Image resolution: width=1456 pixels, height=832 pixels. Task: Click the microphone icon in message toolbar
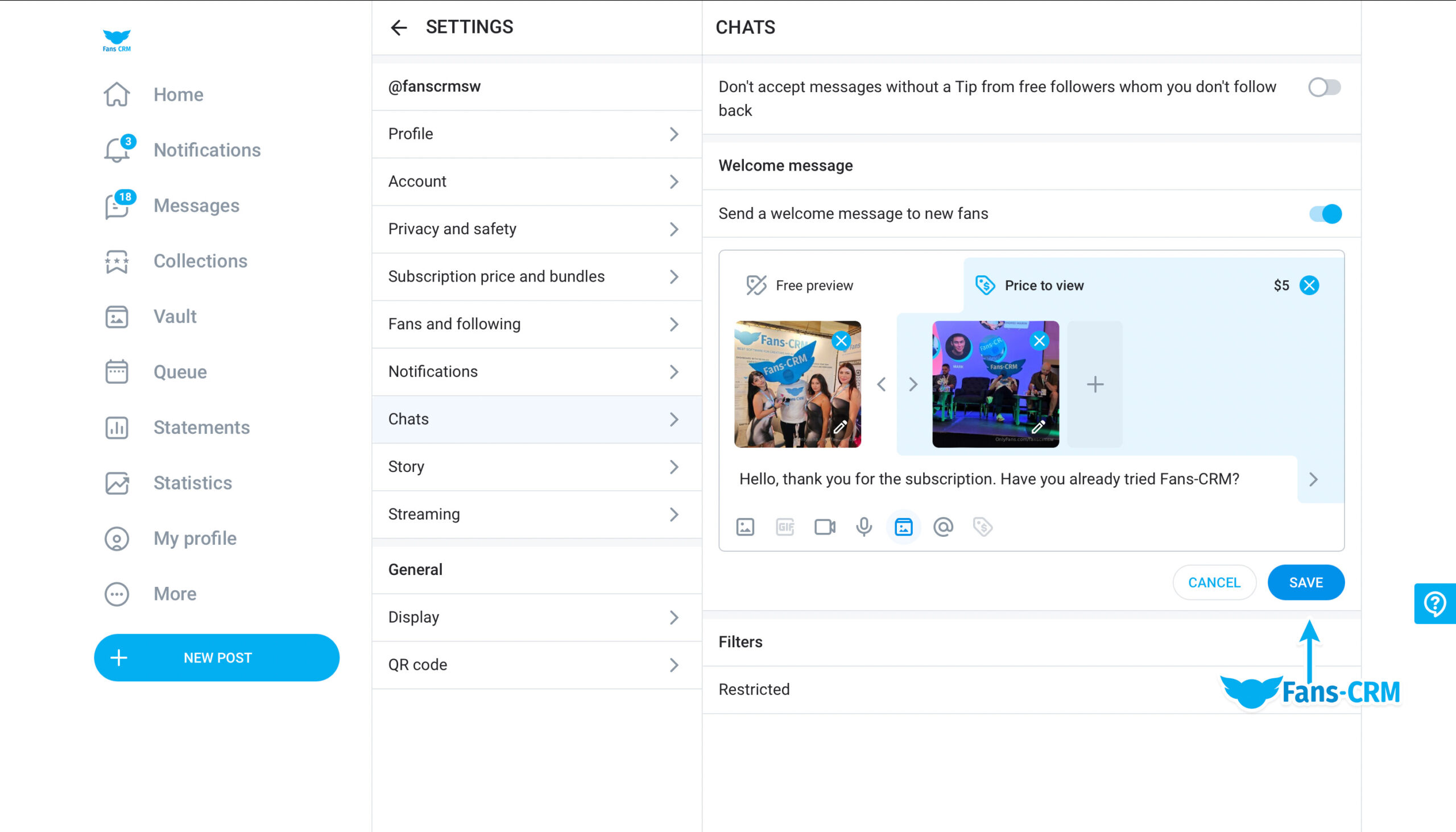pos(863,527)
